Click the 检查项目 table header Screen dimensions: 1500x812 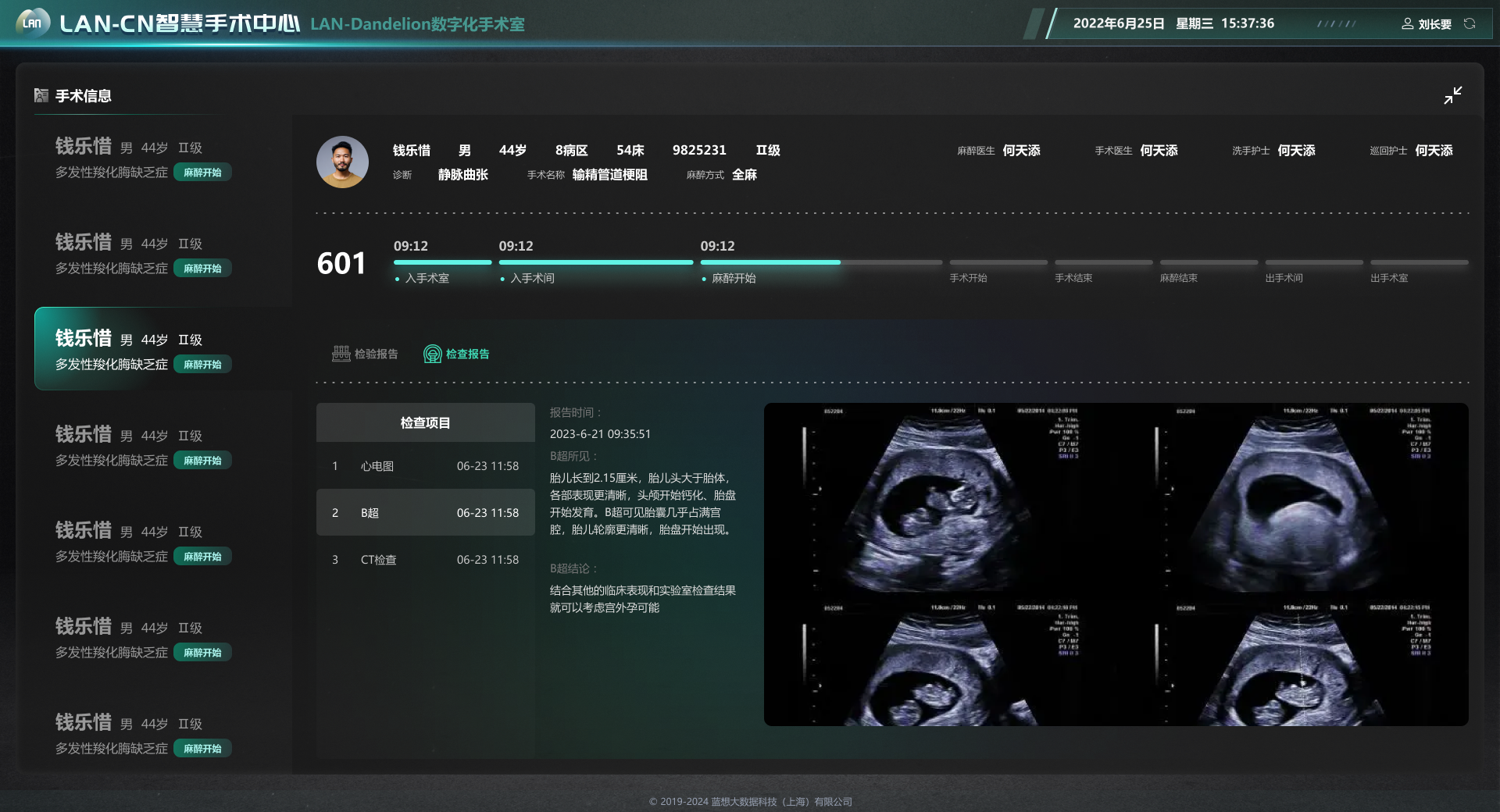426,422
